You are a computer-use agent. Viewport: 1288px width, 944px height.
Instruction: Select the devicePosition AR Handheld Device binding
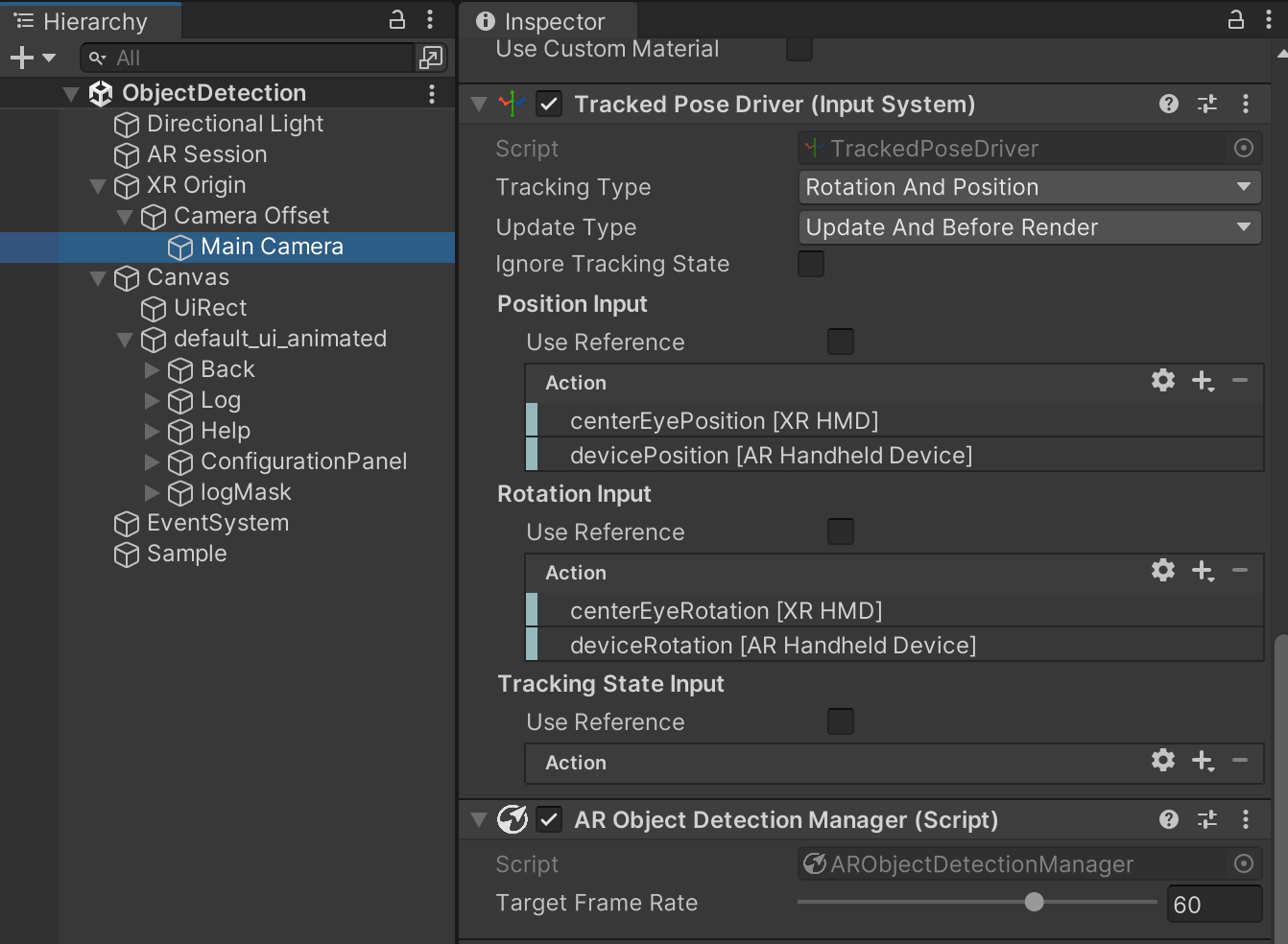click(x=771, y=456)
